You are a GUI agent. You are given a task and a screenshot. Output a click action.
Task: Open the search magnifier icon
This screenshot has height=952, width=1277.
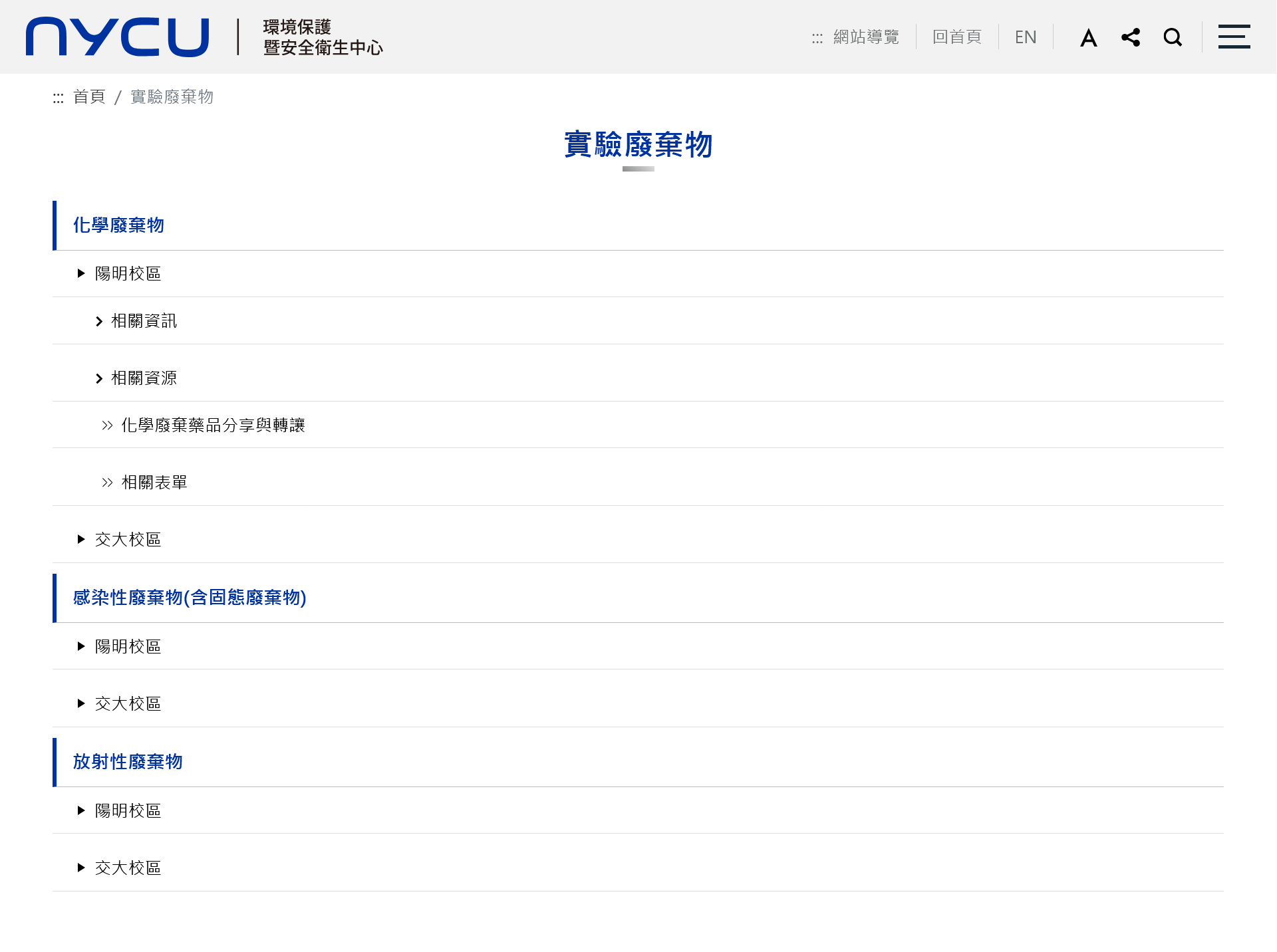[x=1173, y=37]
